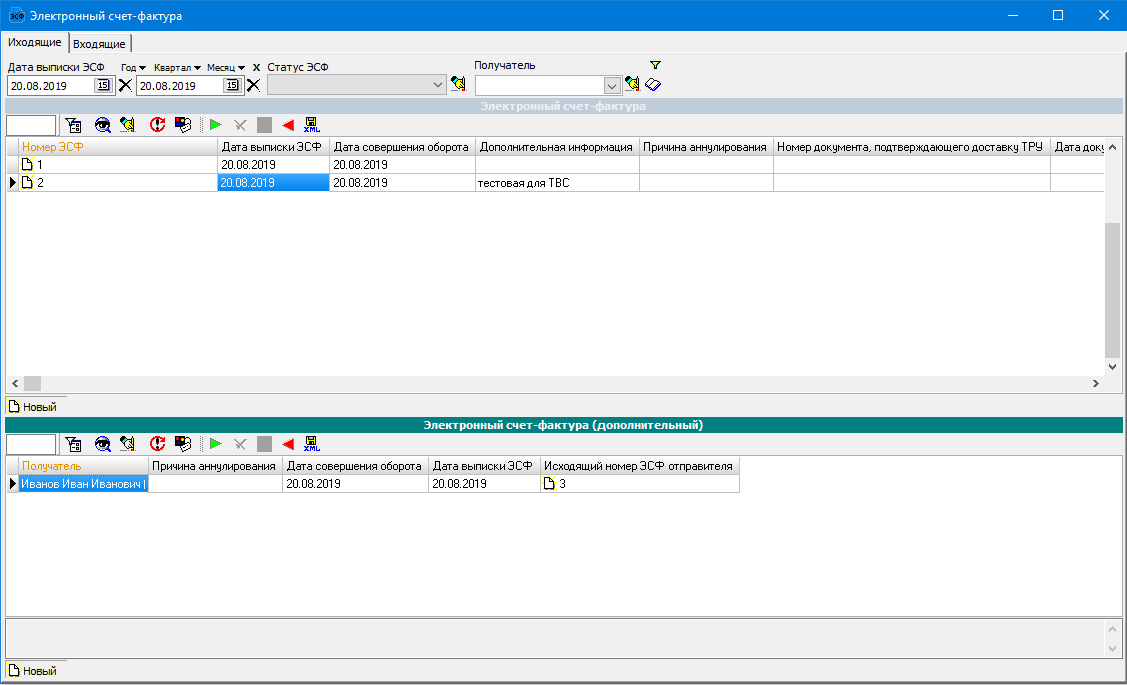Click the yellow funnel filter icon above Получатель

pyautogui.click(x=655, y=65)
